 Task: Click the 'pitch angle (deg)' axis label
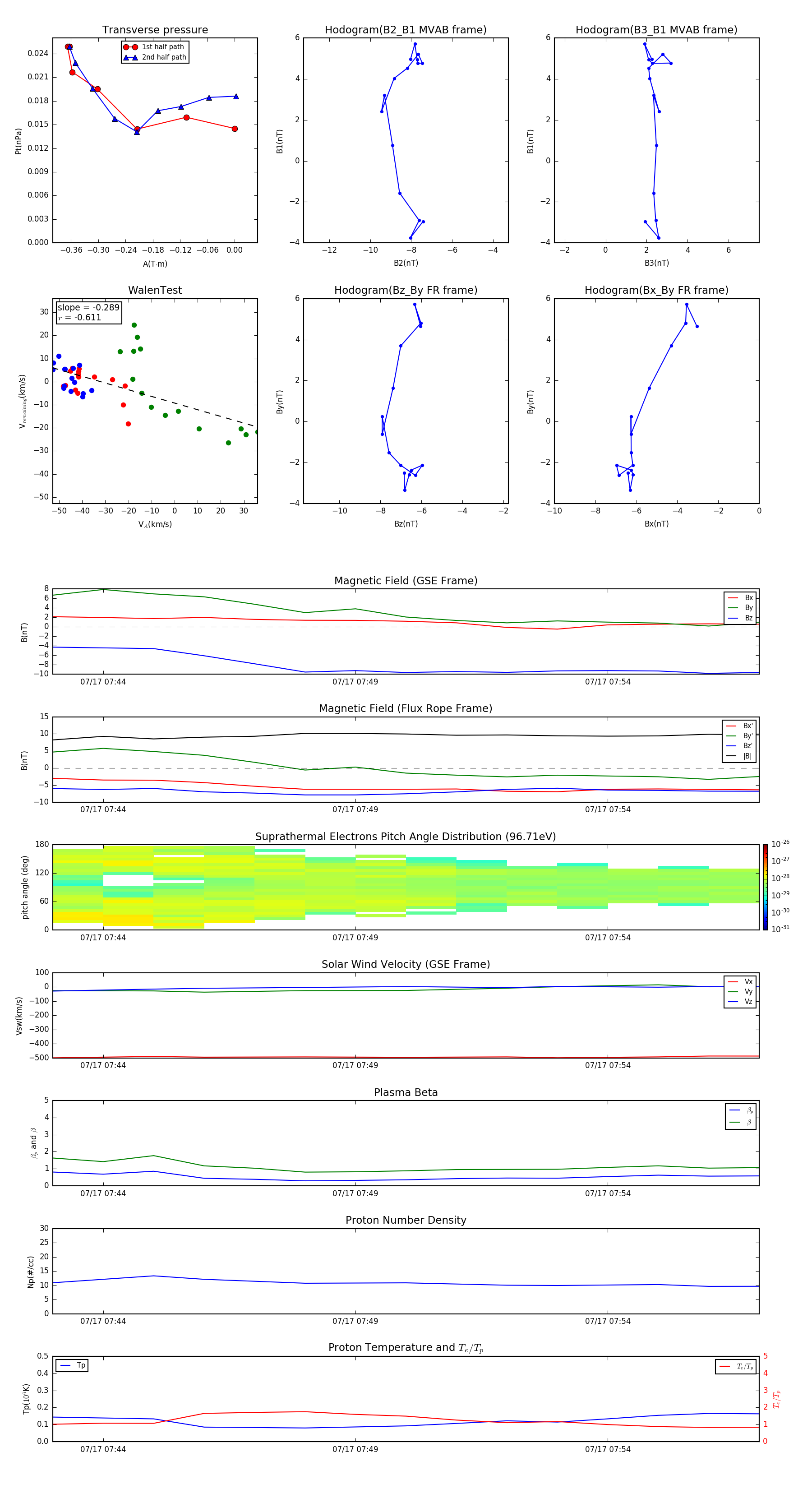click(25, 887)
